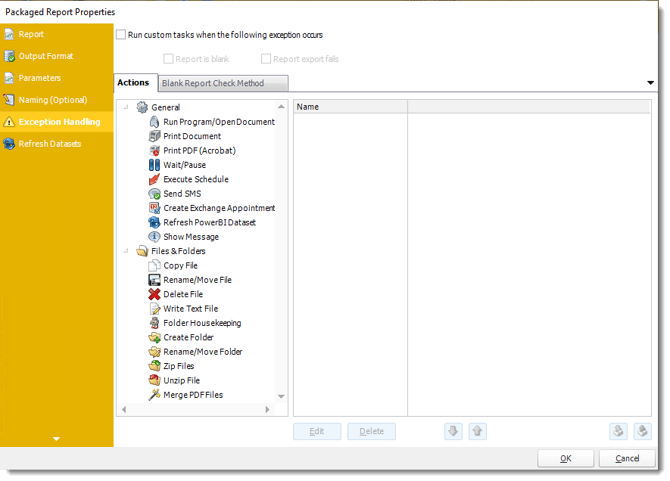The width and height of the screenshot is (670, 481).
Task: Click the left button at bottom right of task list
Action: click(x=618, y=431)
